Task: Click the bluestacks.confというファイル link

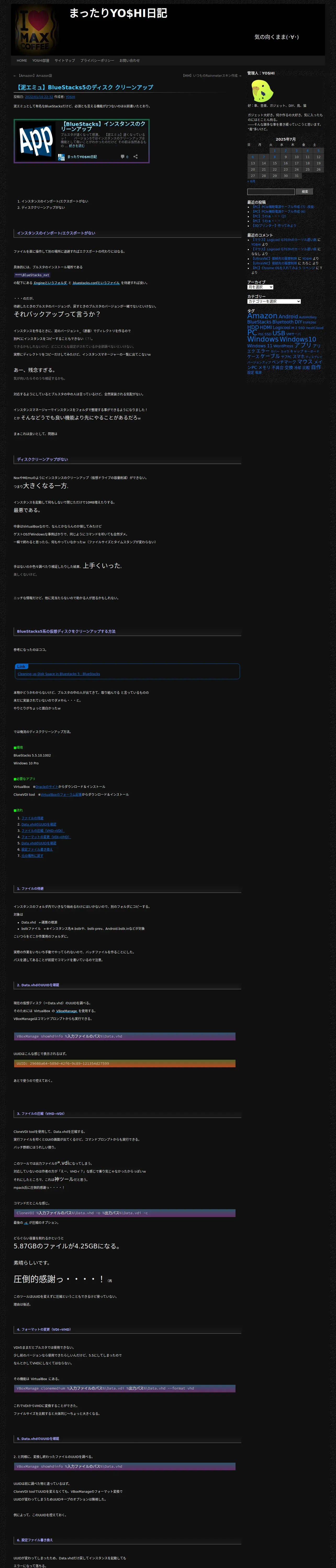Action: pos(96,283)
